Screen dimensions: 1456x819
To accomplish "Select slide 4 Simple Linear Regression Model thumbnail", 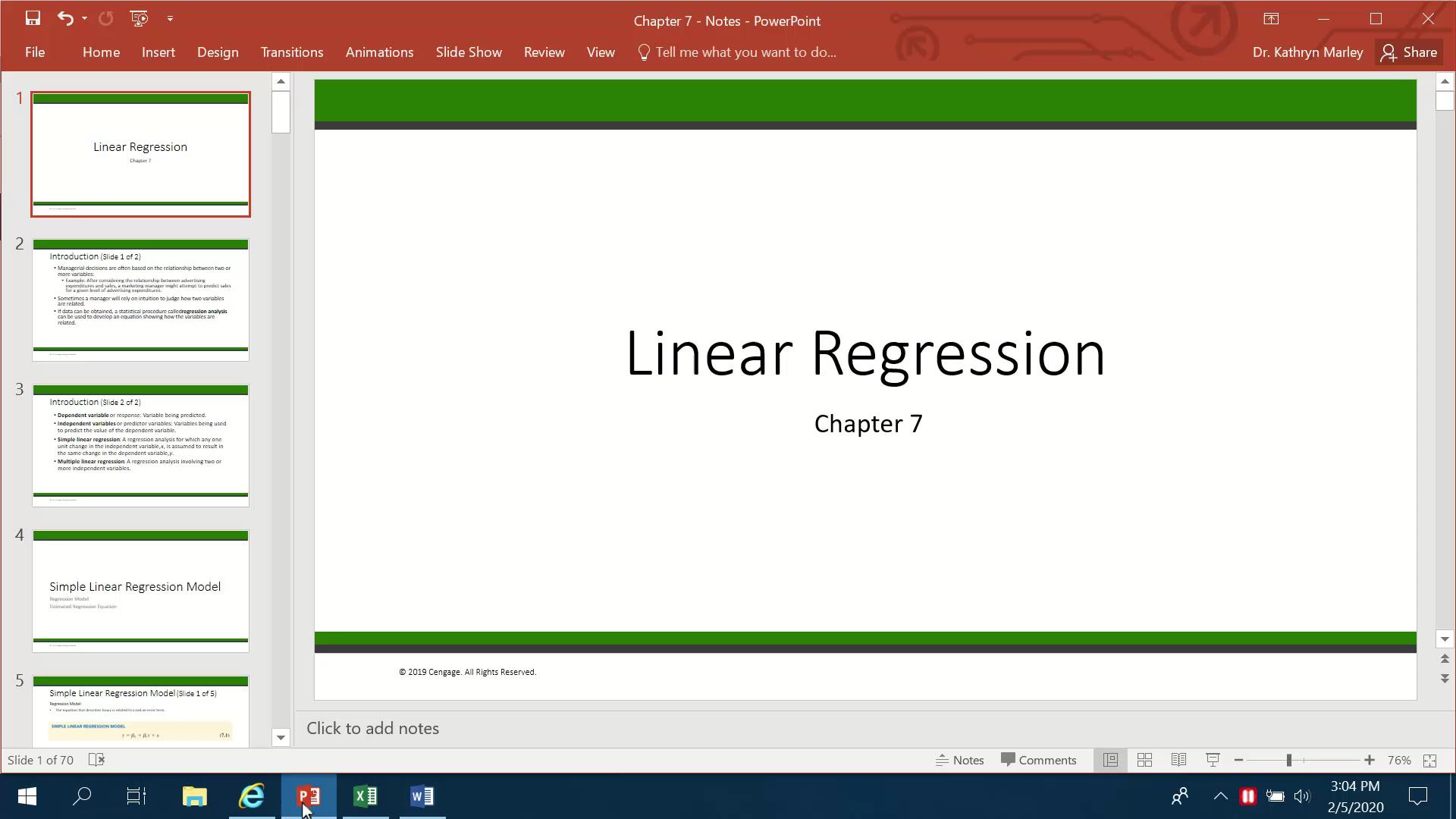I will click(x=140, y=591).
